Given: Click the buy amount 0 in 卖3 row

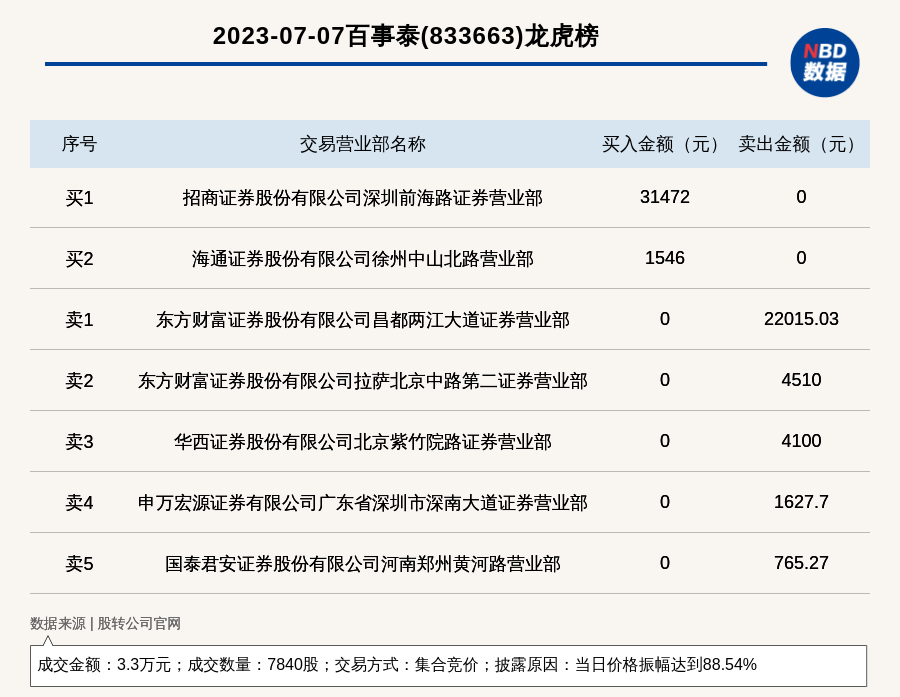Looking at the screenshot, I should coord(665,440).
